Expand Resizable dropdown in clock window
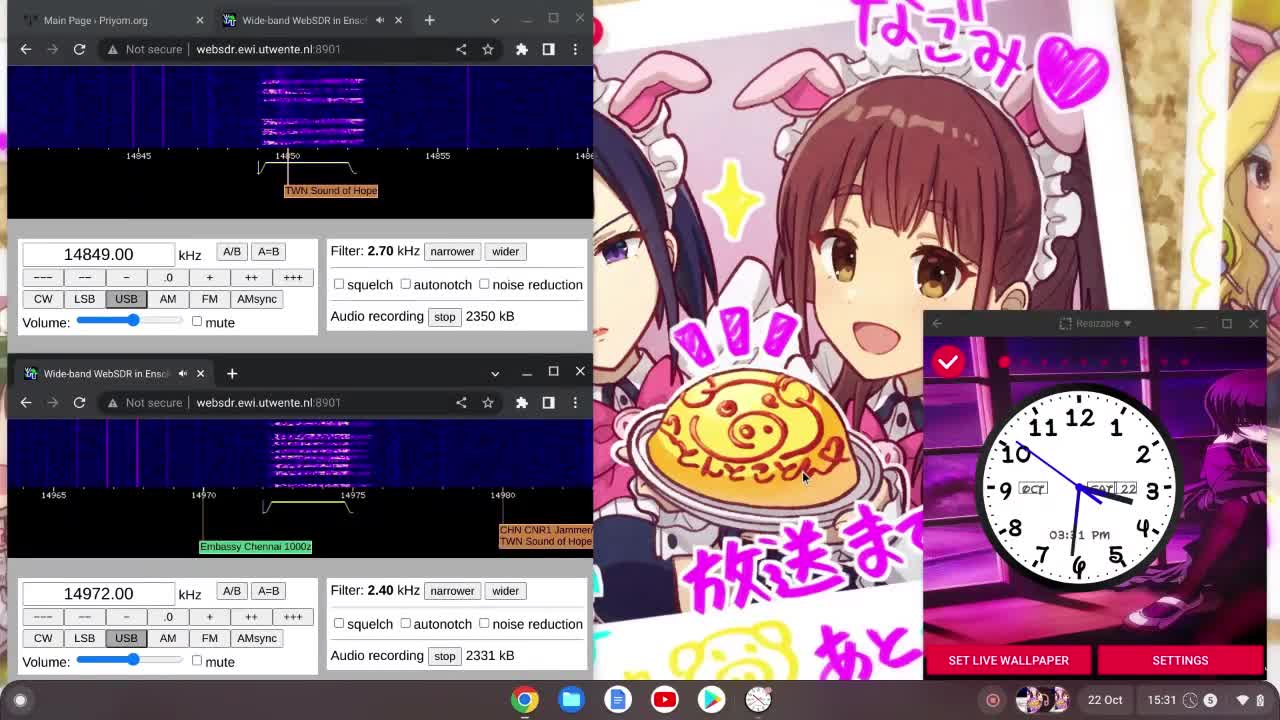 coord(1095,323)
